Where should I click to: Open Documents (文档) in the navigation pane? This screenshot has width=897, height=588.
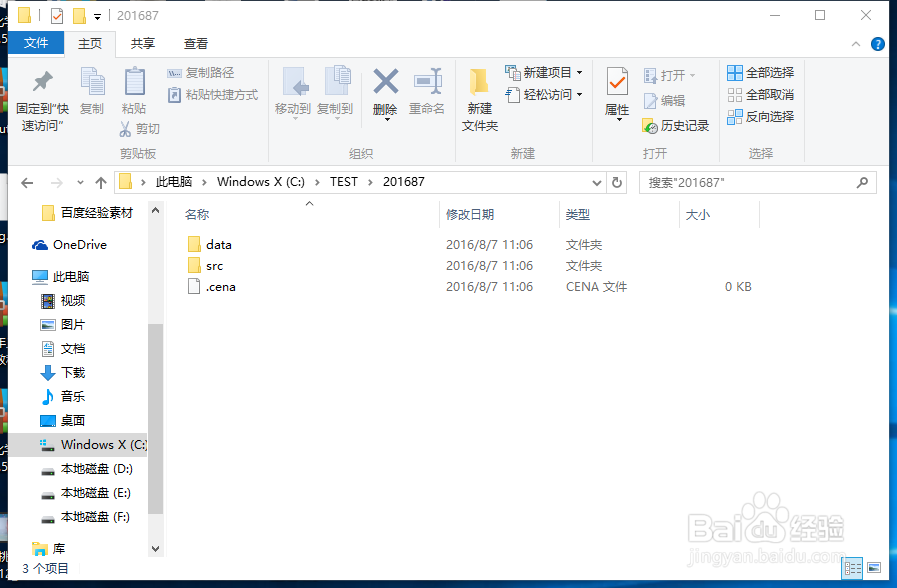[63, 349]
